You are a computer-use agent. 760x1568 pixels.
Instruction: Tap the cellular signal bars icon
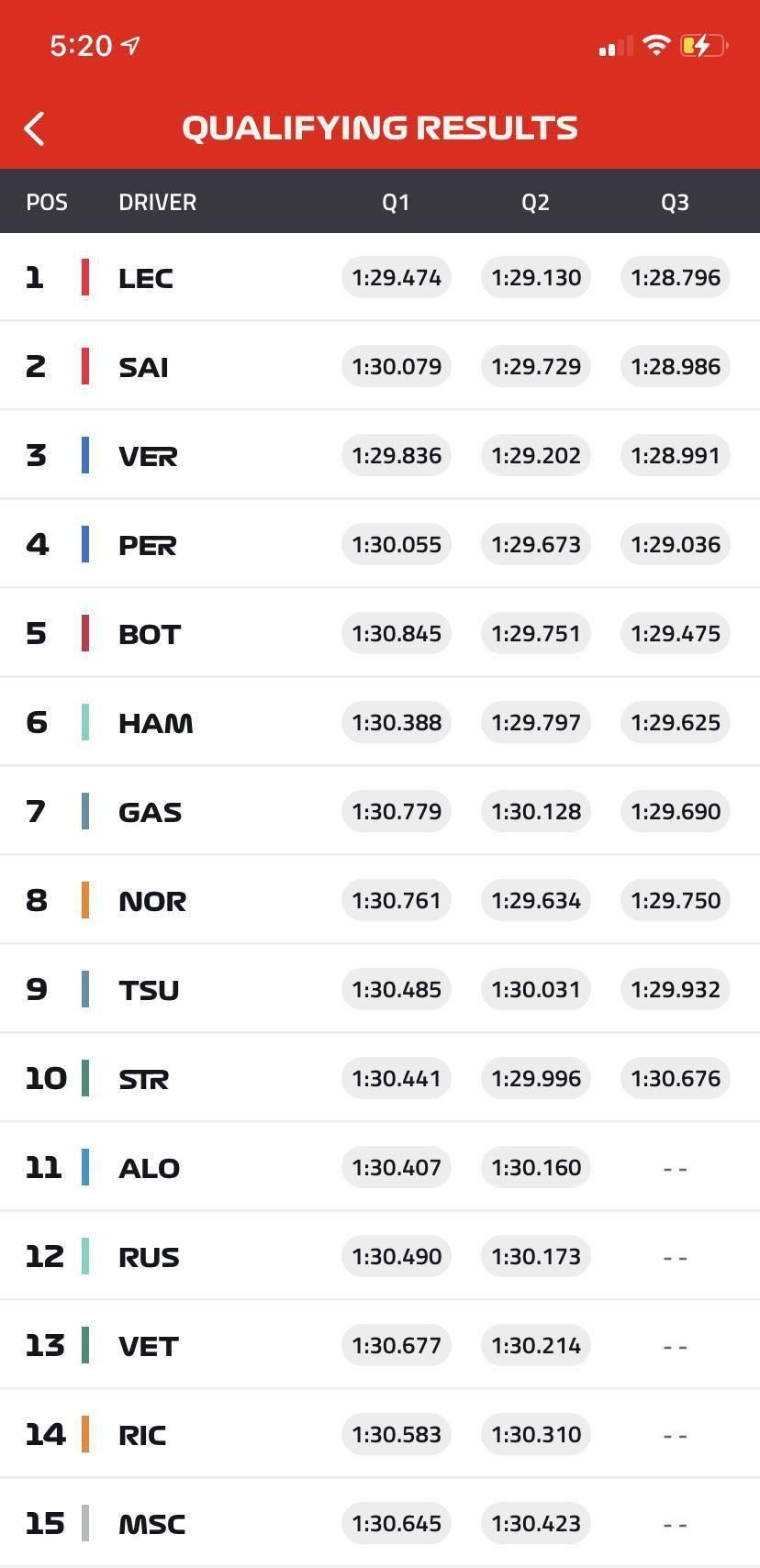[616, 47]
